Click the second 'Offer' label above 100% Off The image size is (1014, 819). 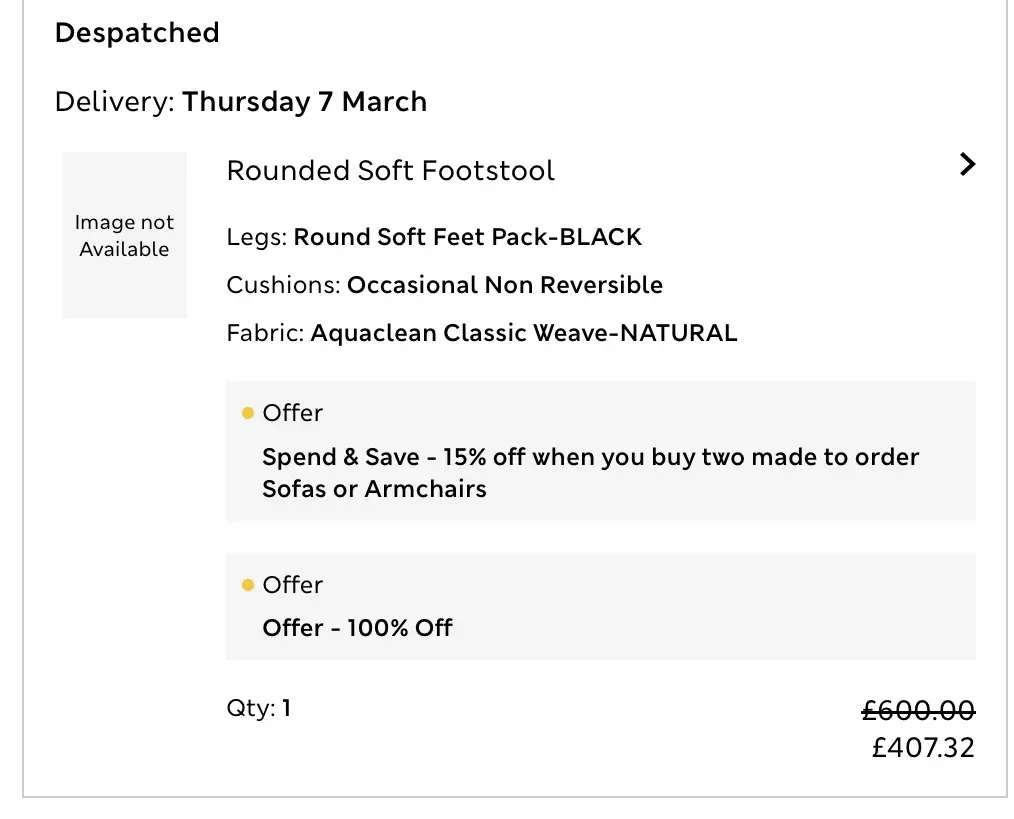click(292, 585)
